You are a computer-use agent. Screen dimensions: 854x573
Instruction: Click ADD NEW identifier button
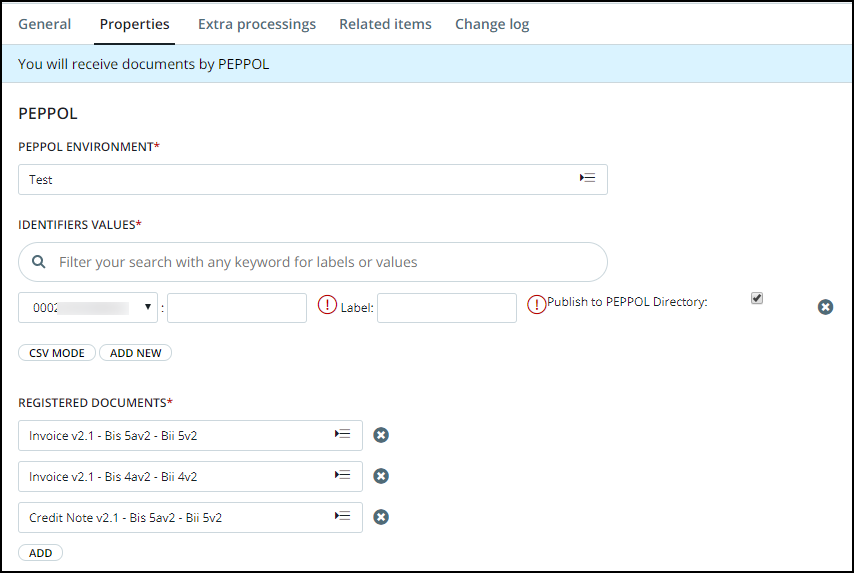[x=136, y=353]
